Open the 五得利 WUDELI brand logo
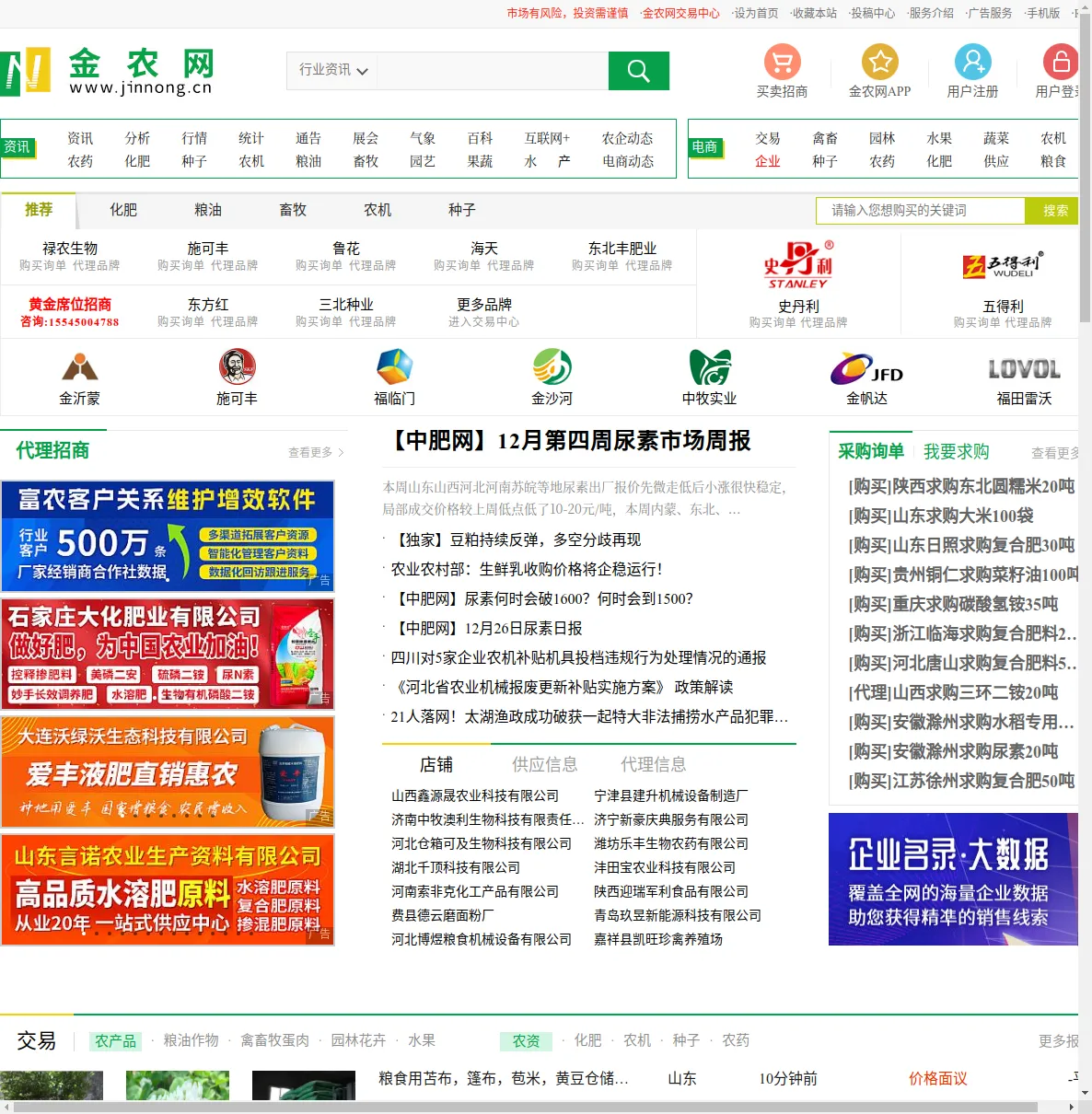 pyautogui.click(x=1004, y=265)
